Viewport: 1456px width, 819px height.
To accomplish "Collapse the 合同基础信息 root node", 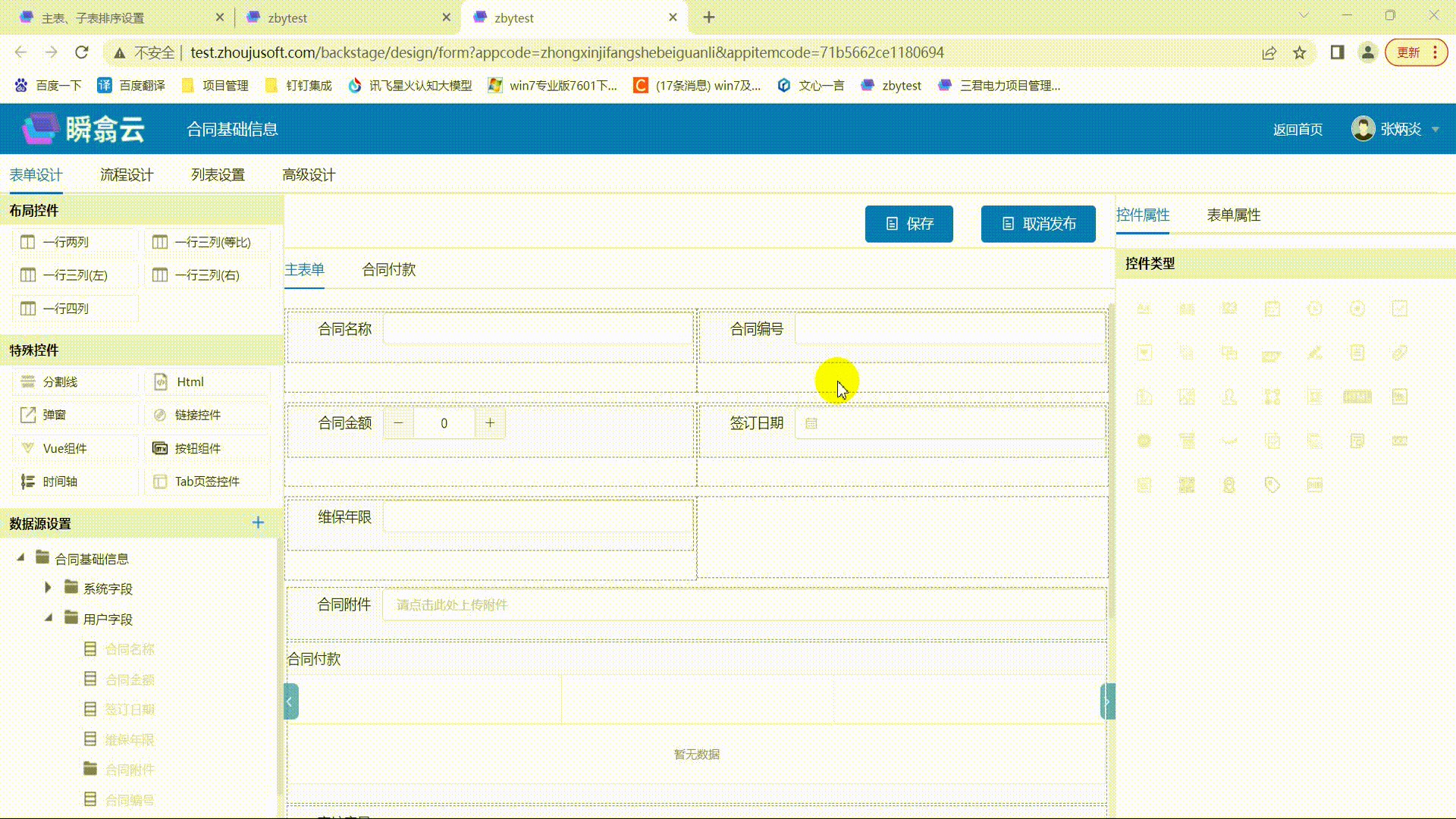I will point(20,557).
